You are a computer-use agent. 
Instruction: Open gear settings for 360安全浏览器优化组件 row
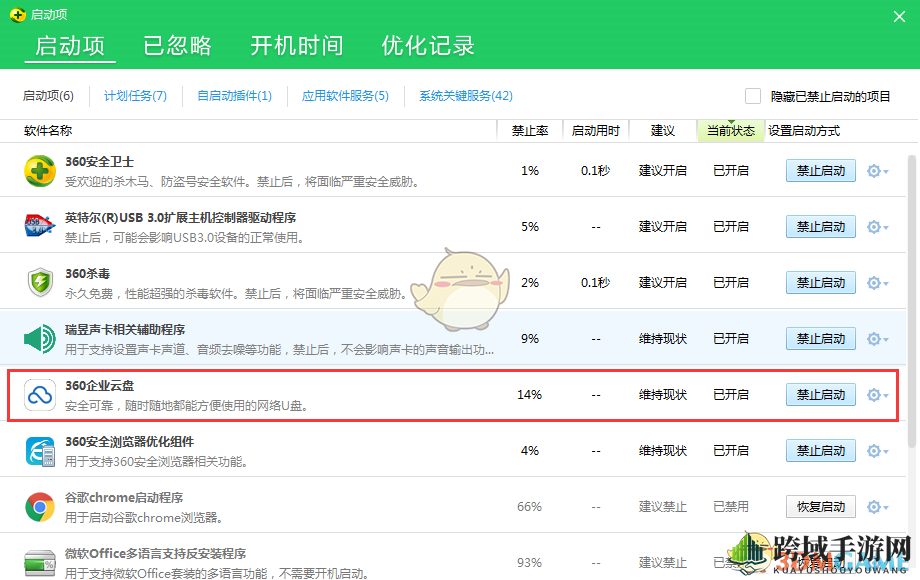(877, 451)
